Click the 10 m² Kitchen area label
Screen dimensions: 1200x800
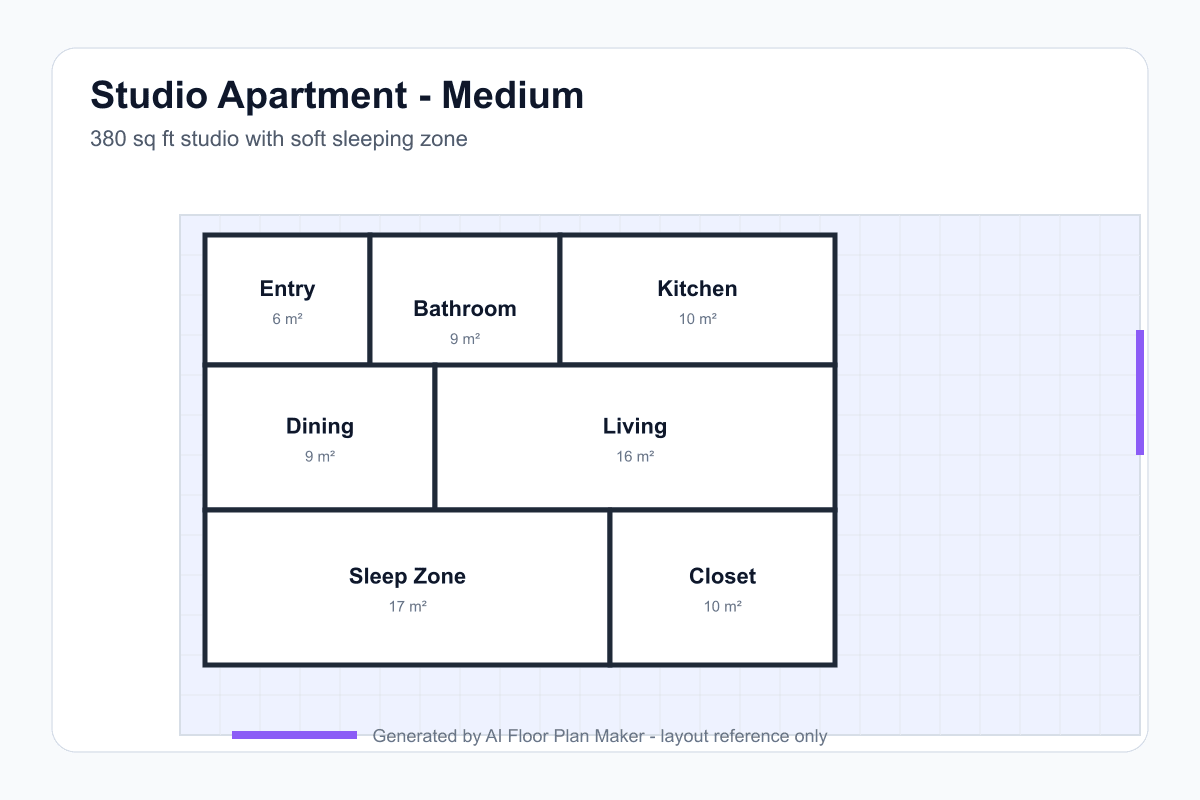(x=698, y=319)
